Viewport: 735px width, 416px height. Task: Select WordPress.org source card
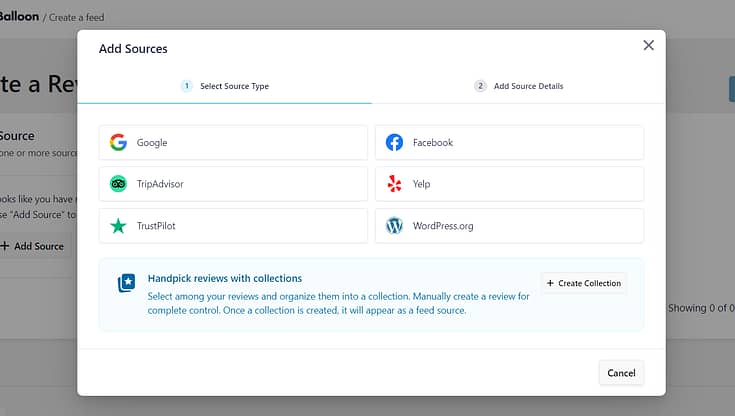pyautogui.click(x=510, y=226)
